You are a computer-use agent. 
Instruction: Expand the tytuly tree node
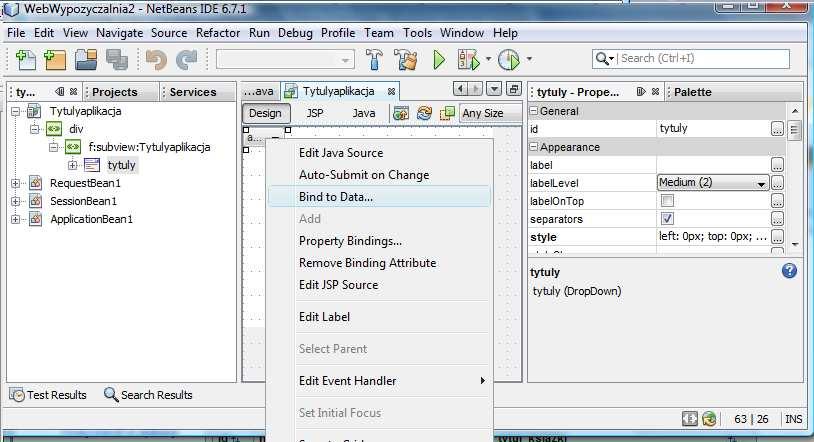pyautogui.click(x=72, y=165)
